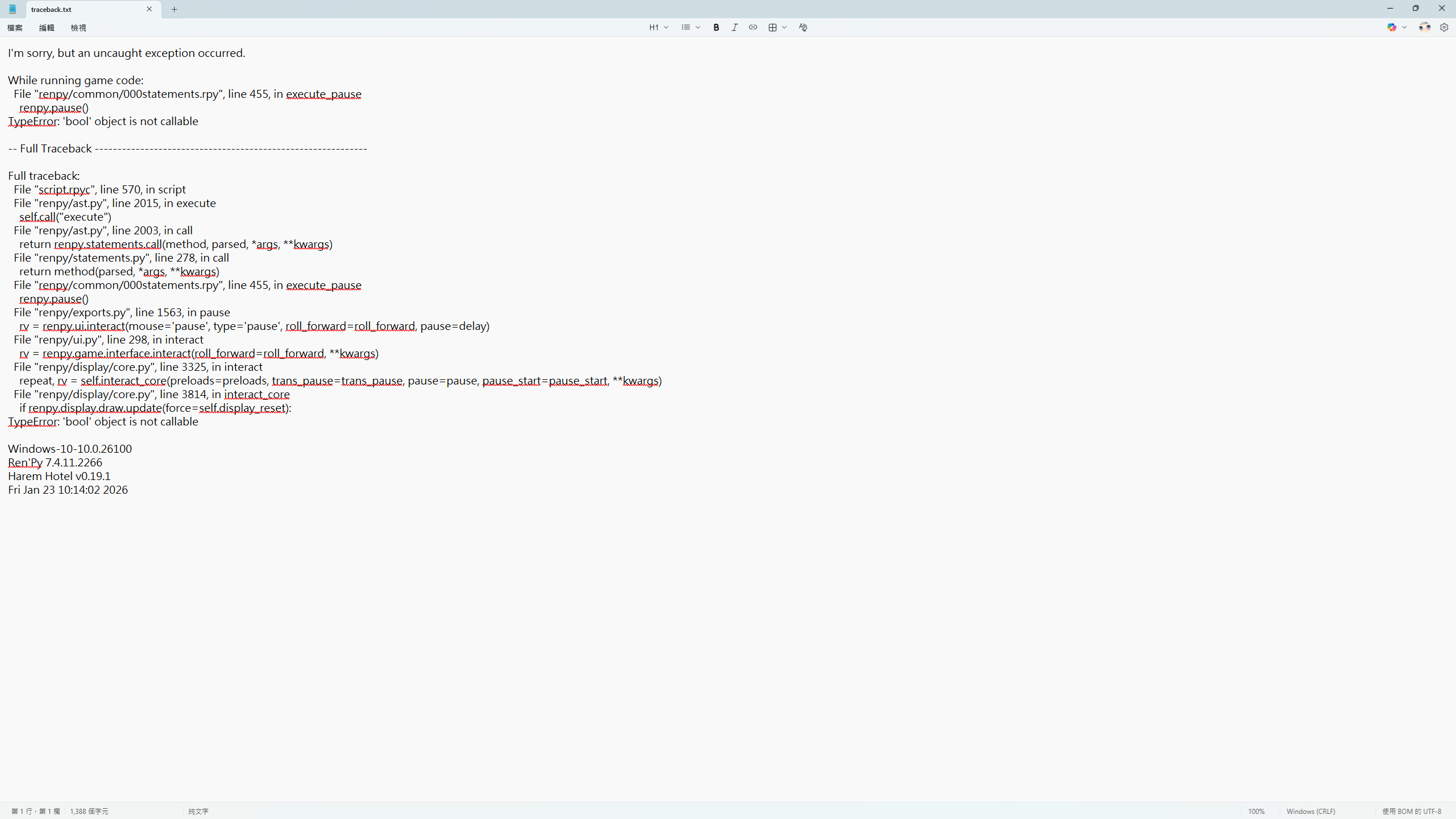Add a new tab with plus button
Image resolution: width=1456 pixels, height=819 pixels.
point(175,9)
